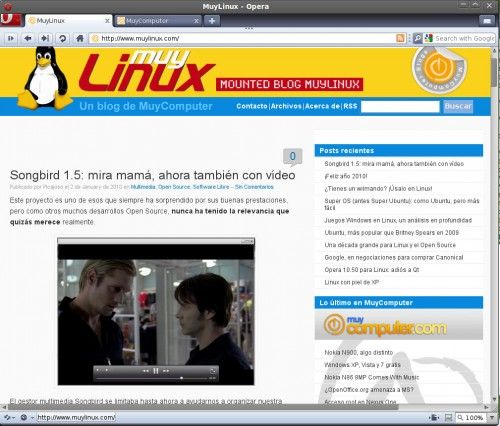Open dropdown arrow next to zoom percentage

point(492,417)
